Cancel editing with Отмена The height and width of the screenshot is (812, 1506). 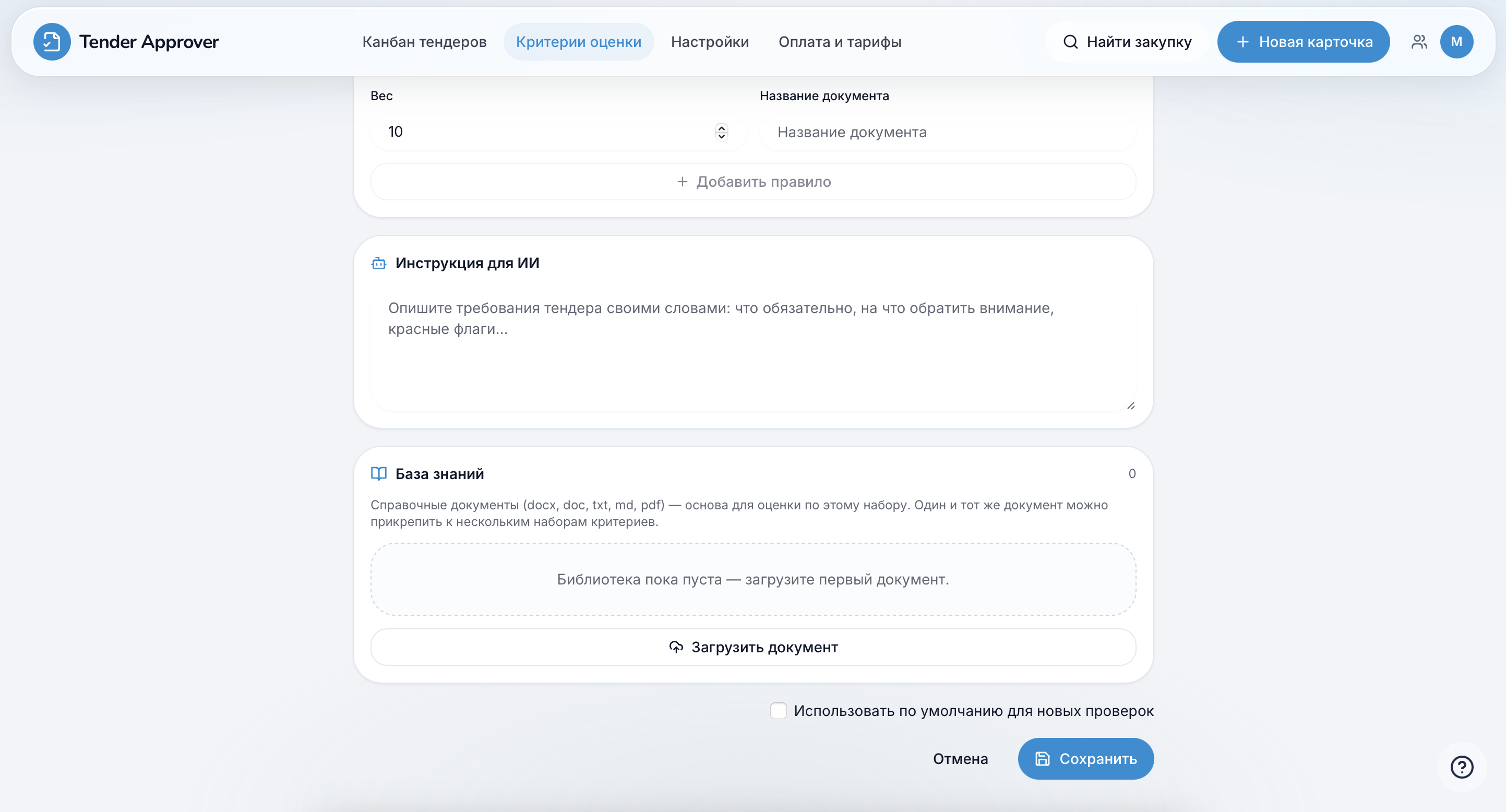pos(960,758)
